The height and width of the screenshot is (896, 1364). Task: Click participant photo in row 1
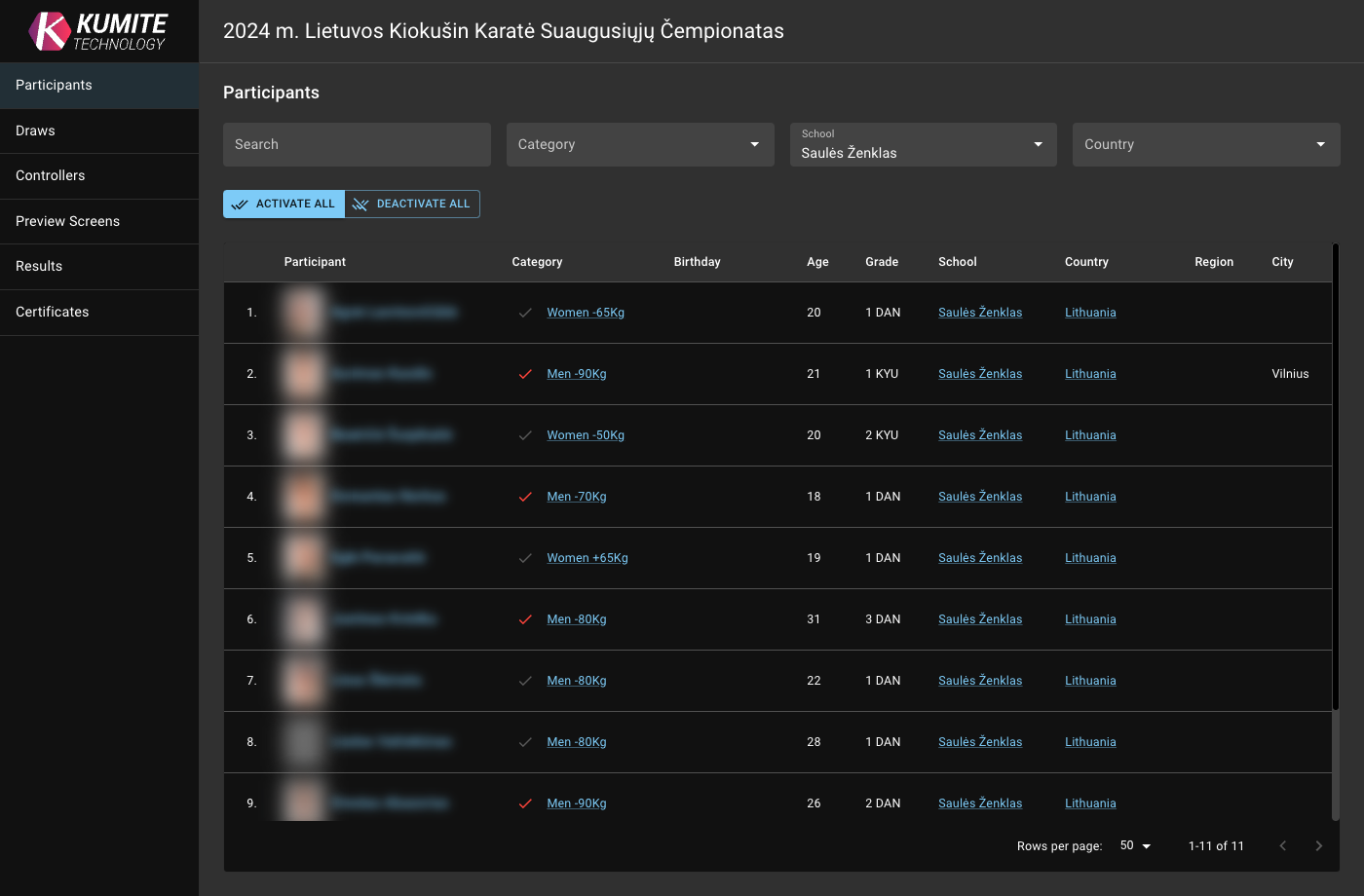(304, 313)
